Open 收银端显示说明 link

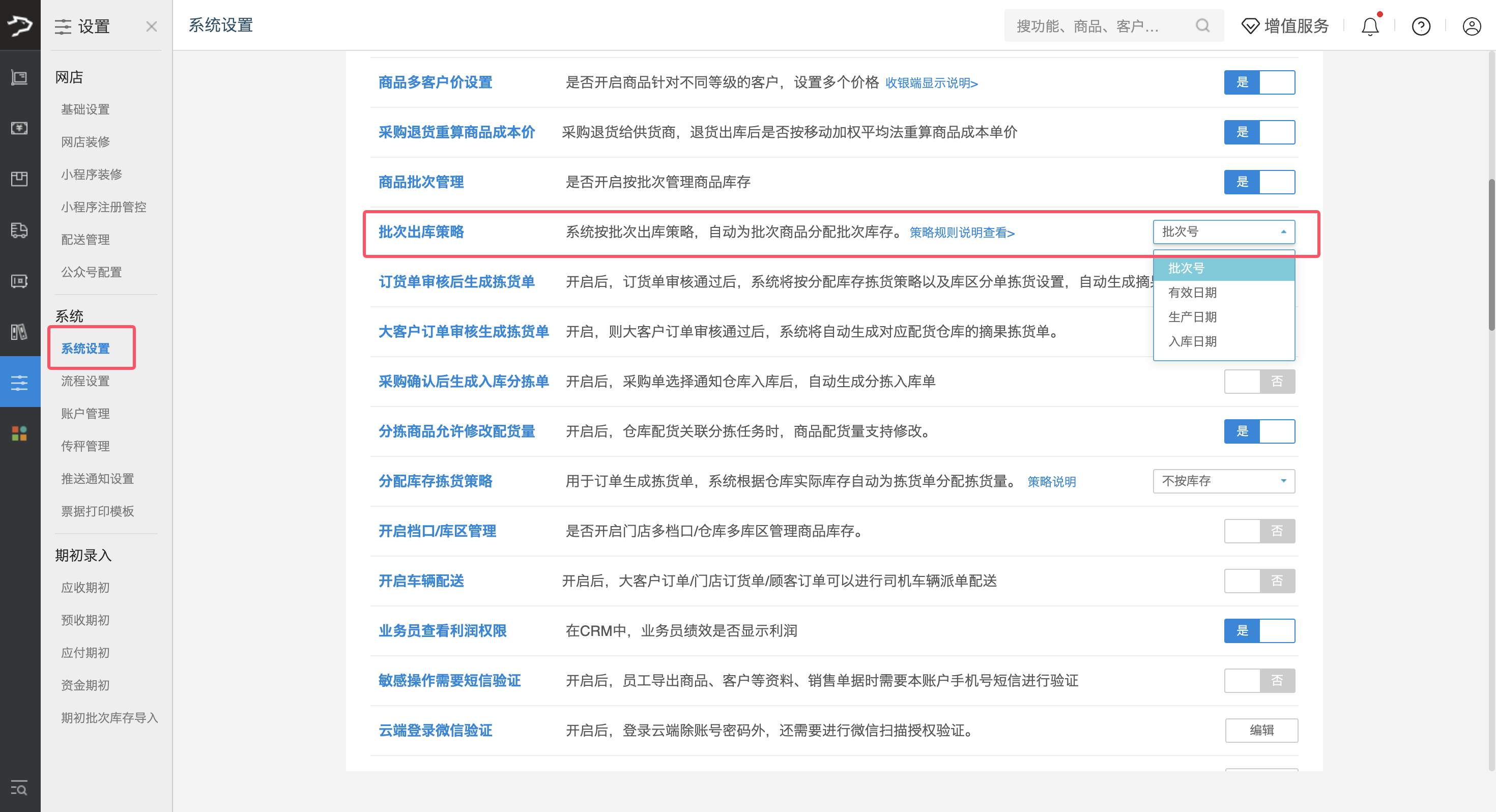[x=932, y=83]
